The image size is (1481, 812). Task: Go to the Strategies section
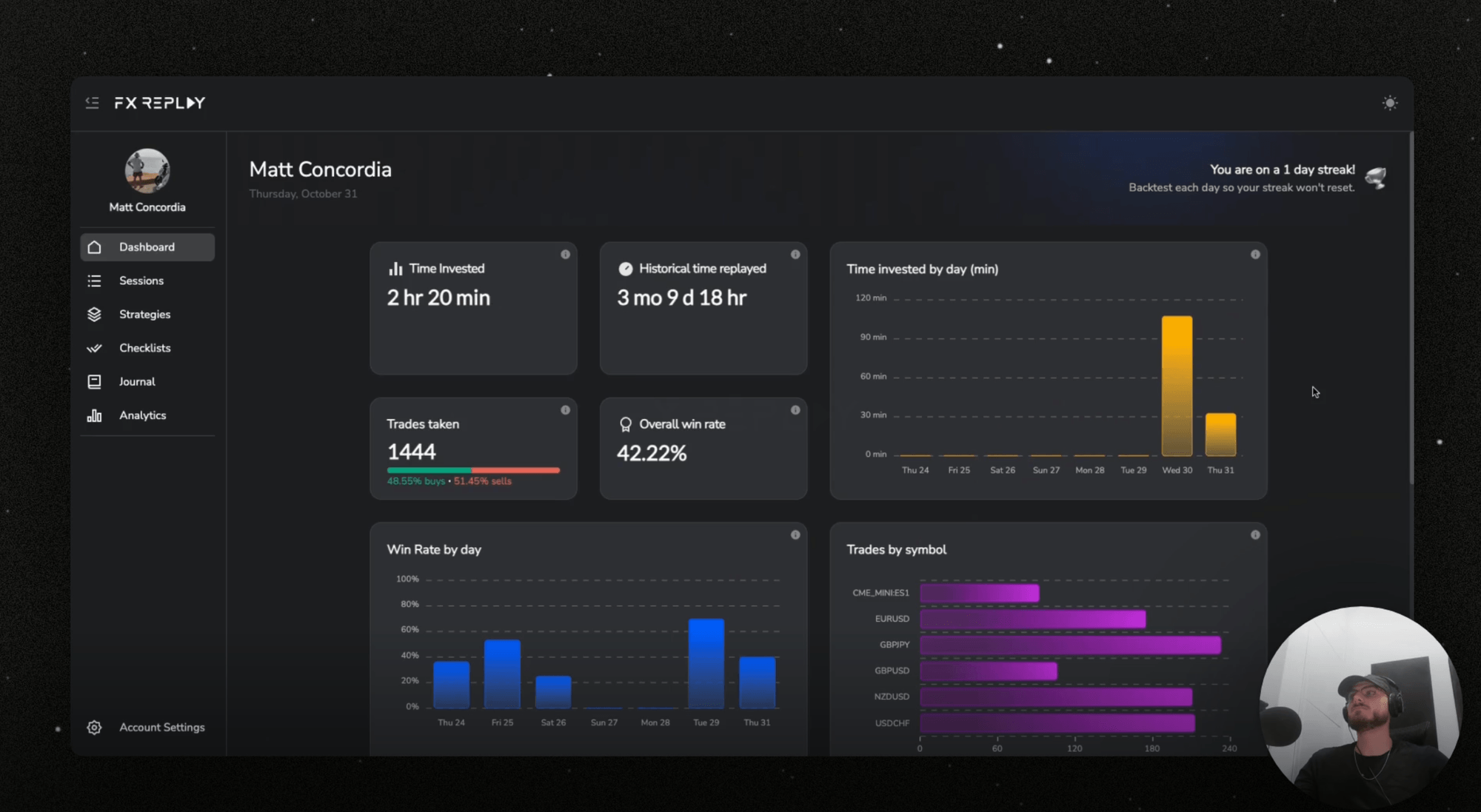[144, 315]
